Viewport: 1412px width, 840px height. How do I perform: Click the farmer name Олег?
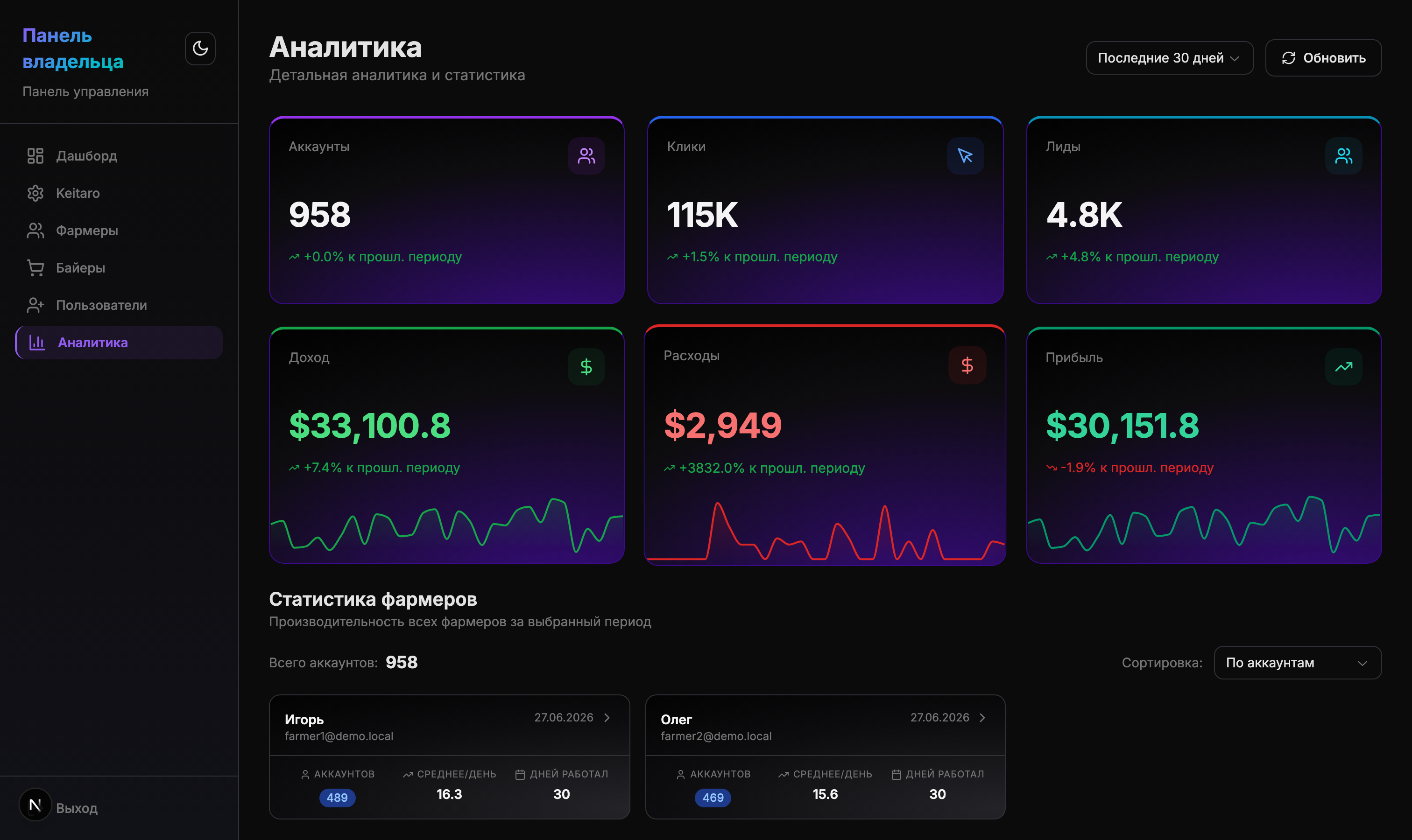pyautogui.click(x=676, y=720)
